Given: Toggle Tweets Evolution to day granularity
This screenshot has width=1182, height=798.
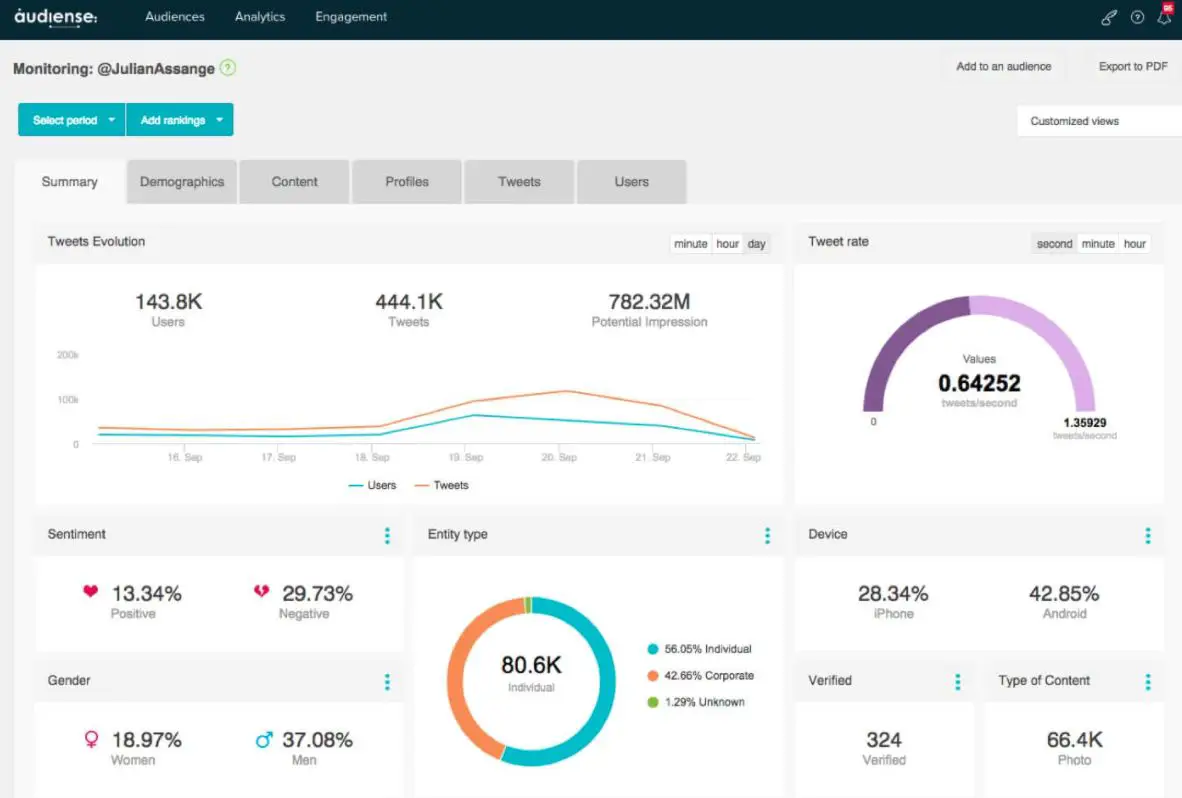Looking at the screenshot, I should (x=756, y=243).
